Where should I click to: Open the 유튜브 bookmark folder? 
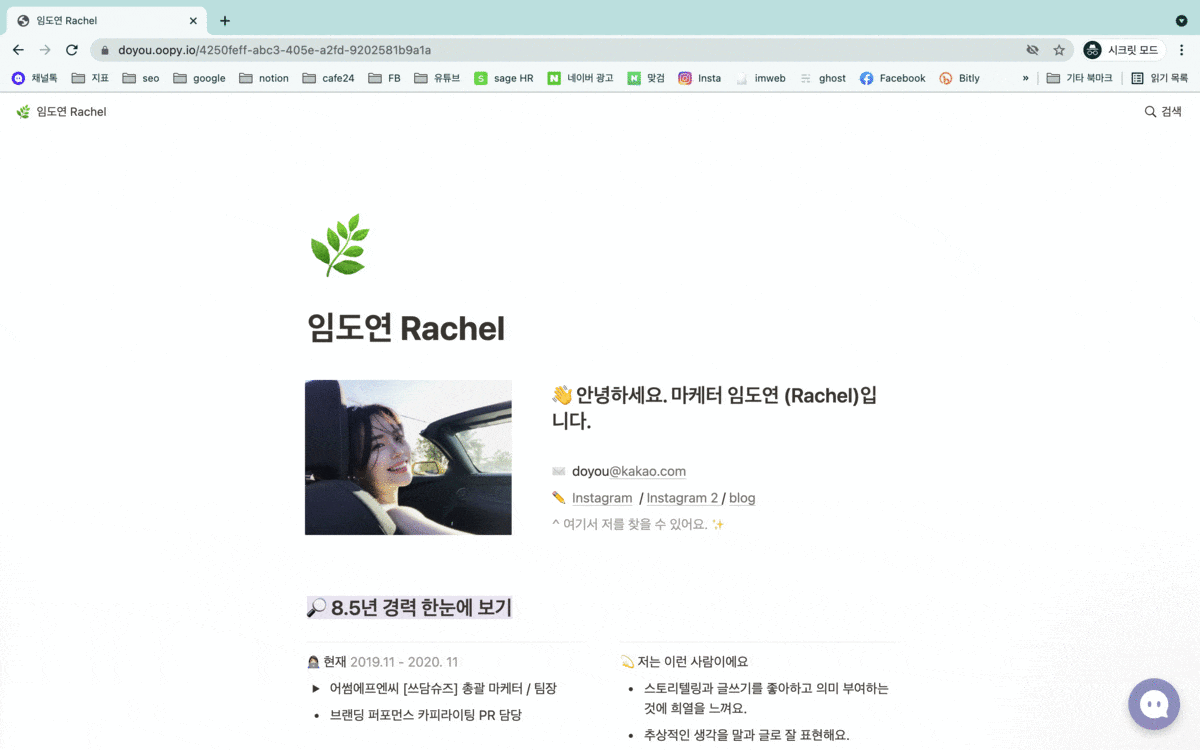point(437,78)
